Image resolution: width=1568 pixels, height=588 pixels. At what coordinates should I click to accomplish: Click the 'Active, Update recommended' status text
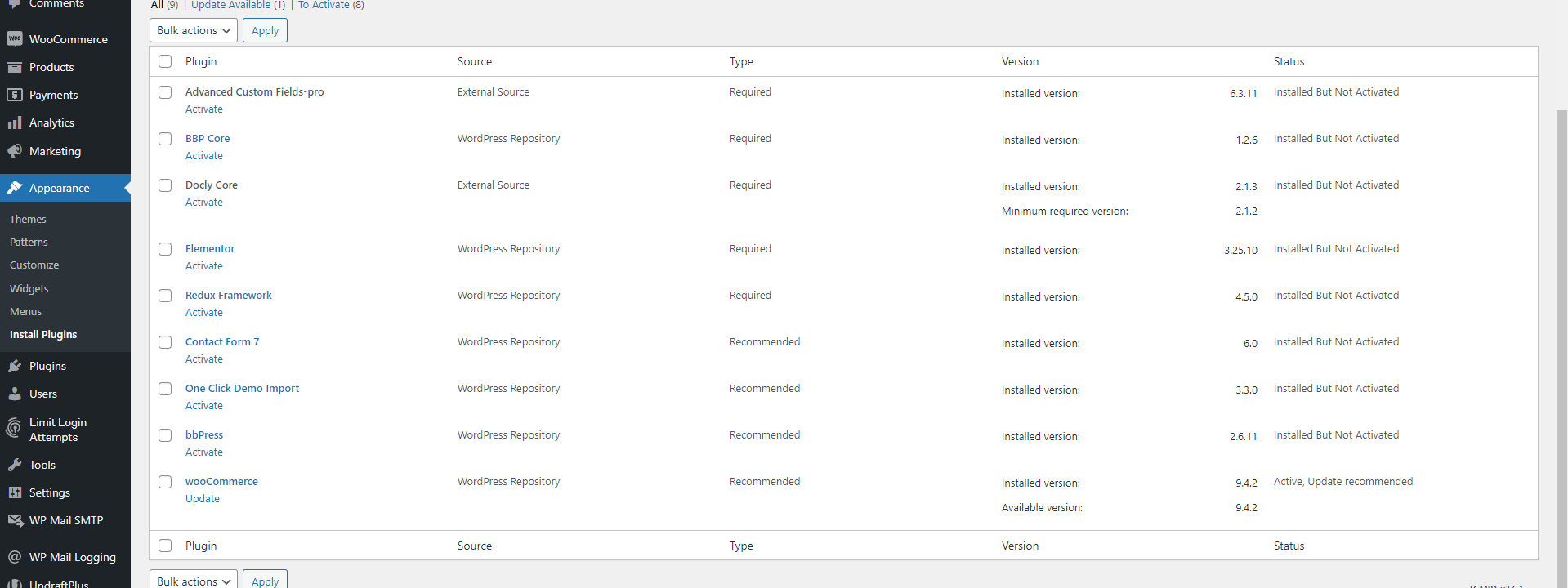(1342, 482)
